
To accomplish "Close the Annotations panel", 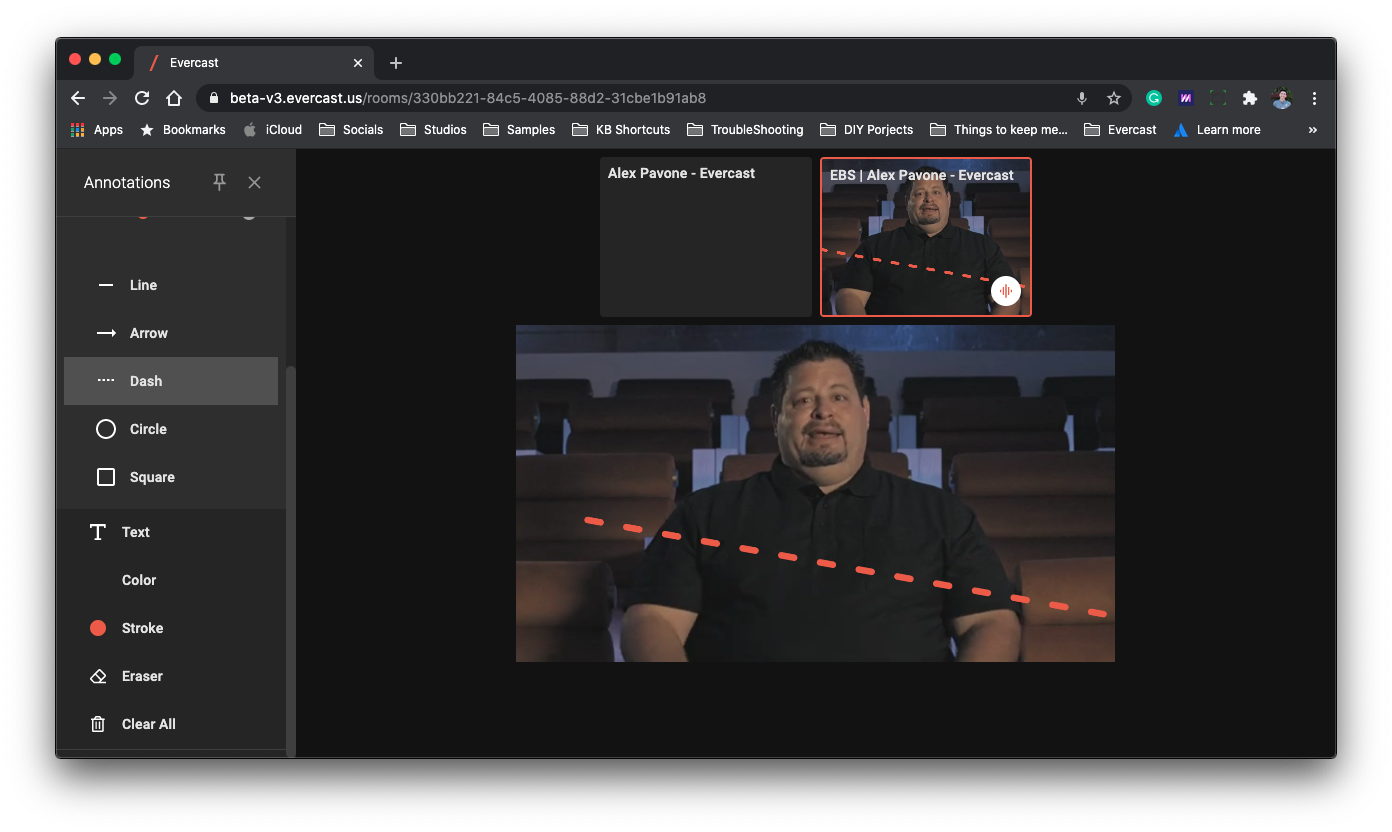I will 255,182.
